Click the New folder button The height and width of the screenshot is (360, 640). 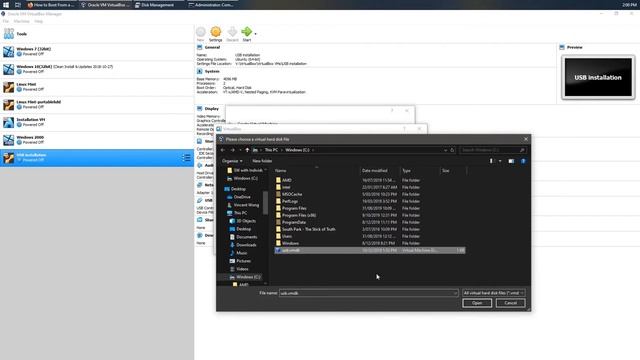point(262,161)
